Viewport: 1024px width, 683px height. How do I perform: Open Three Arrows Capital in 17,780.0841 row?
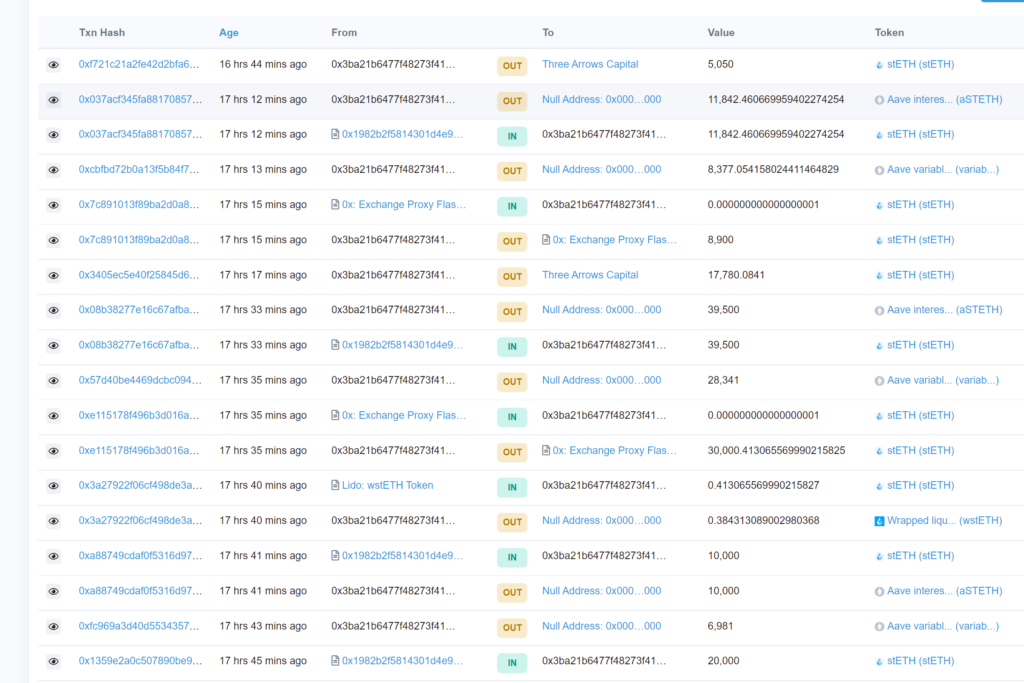[590, 275]
